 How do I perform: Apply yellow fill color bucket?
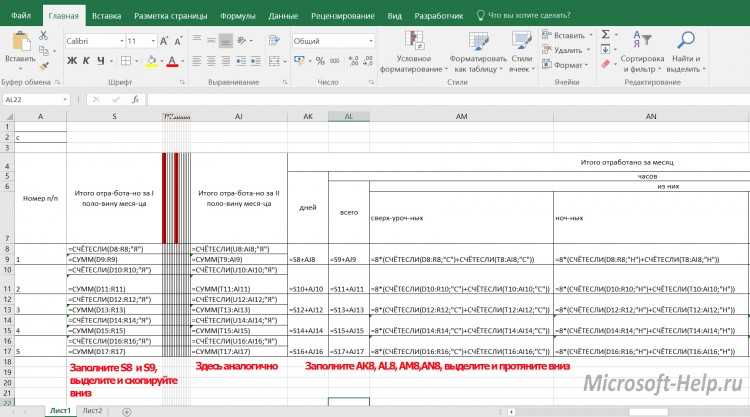pyautogui.click(x=151, y=61)
